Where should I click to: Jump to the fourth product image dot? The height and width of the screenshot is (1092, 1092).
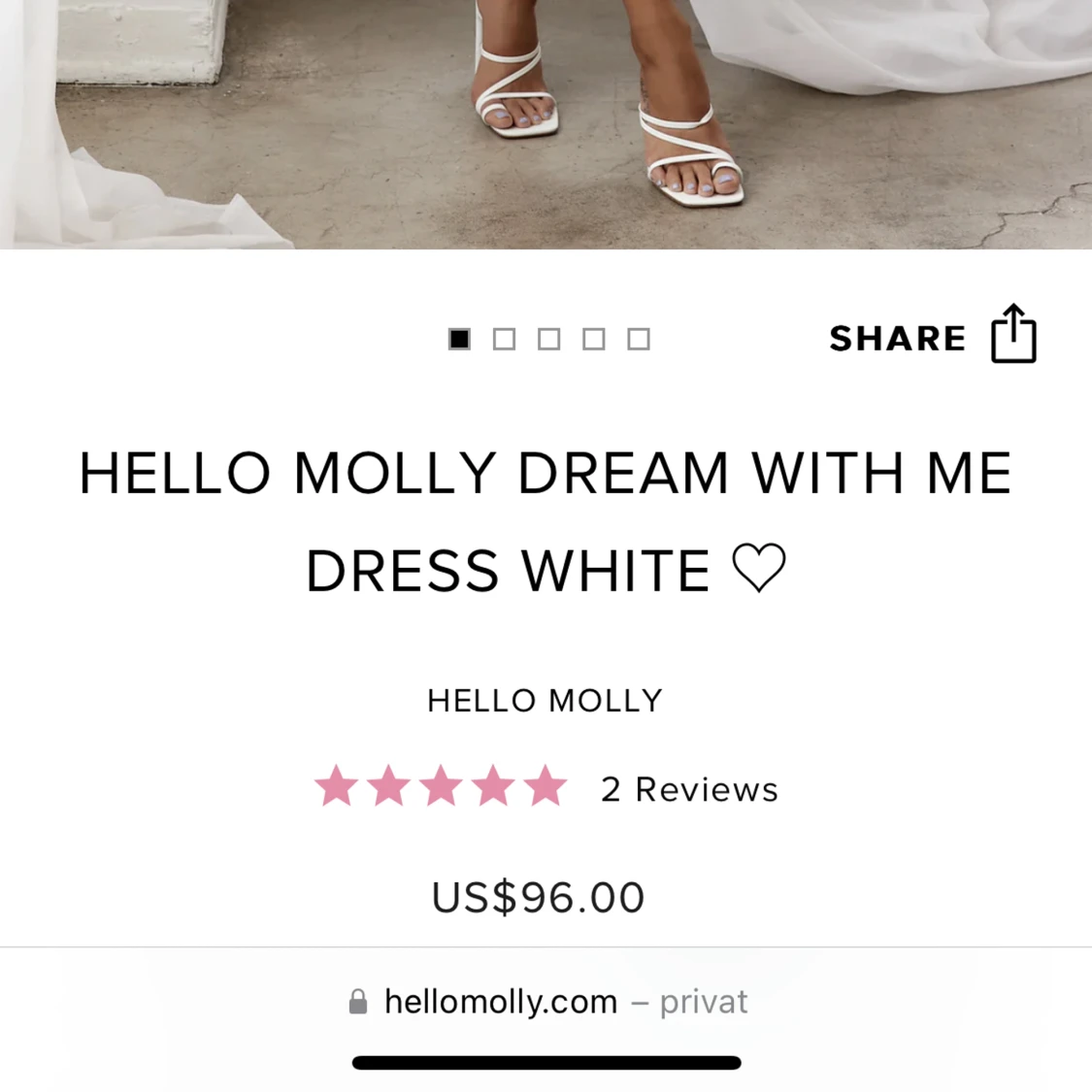(593, 339)
